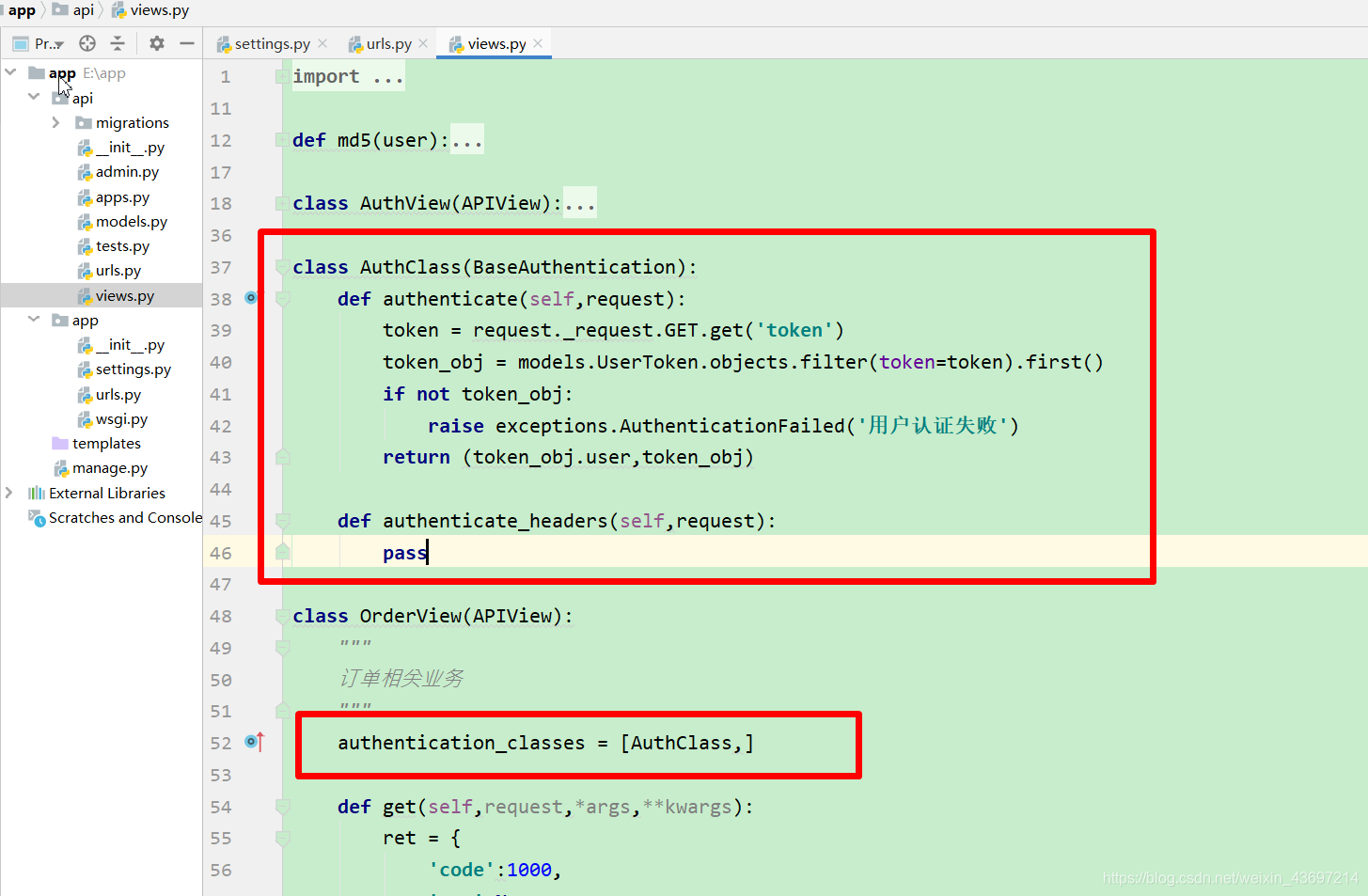Open the Project view dropdown

point(38,43)
